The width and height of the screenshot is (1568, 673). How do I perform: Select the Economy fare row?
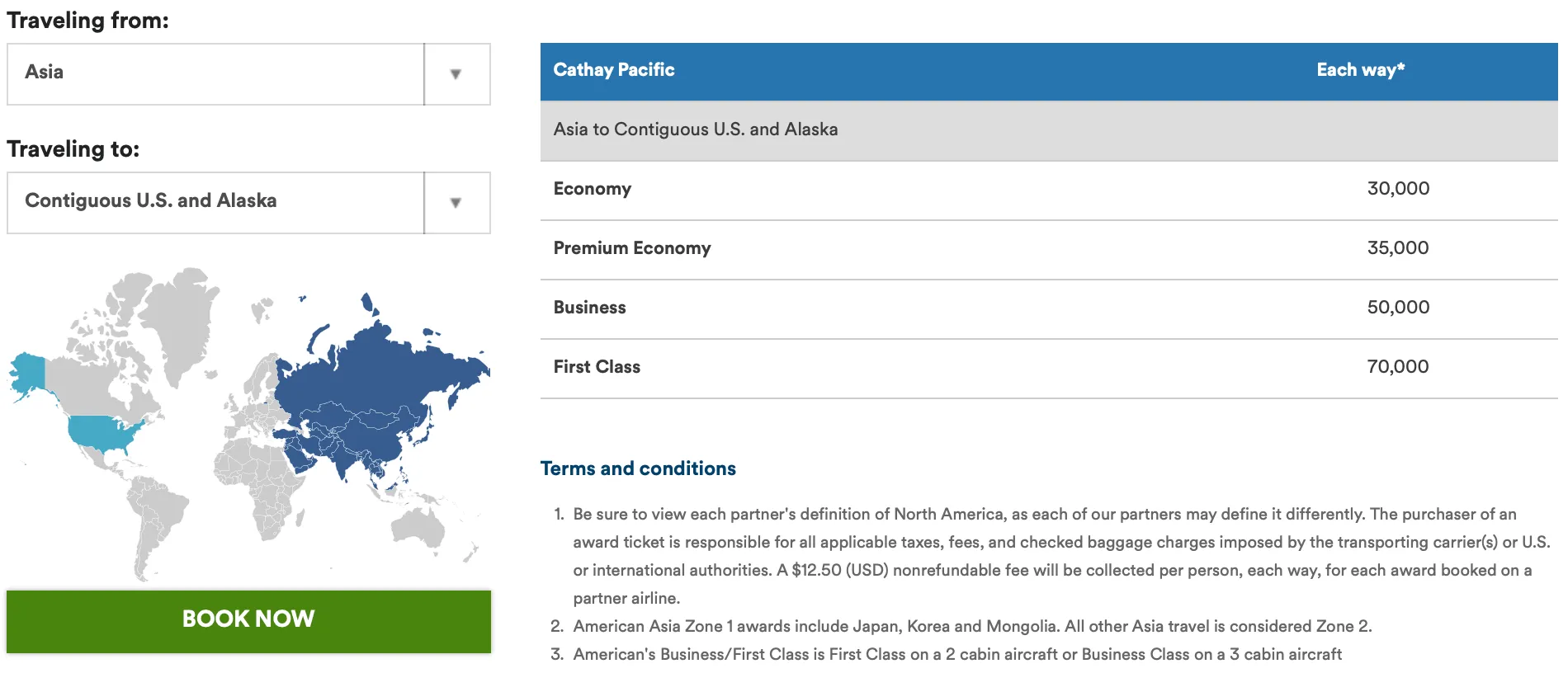tap(1049, 190)
